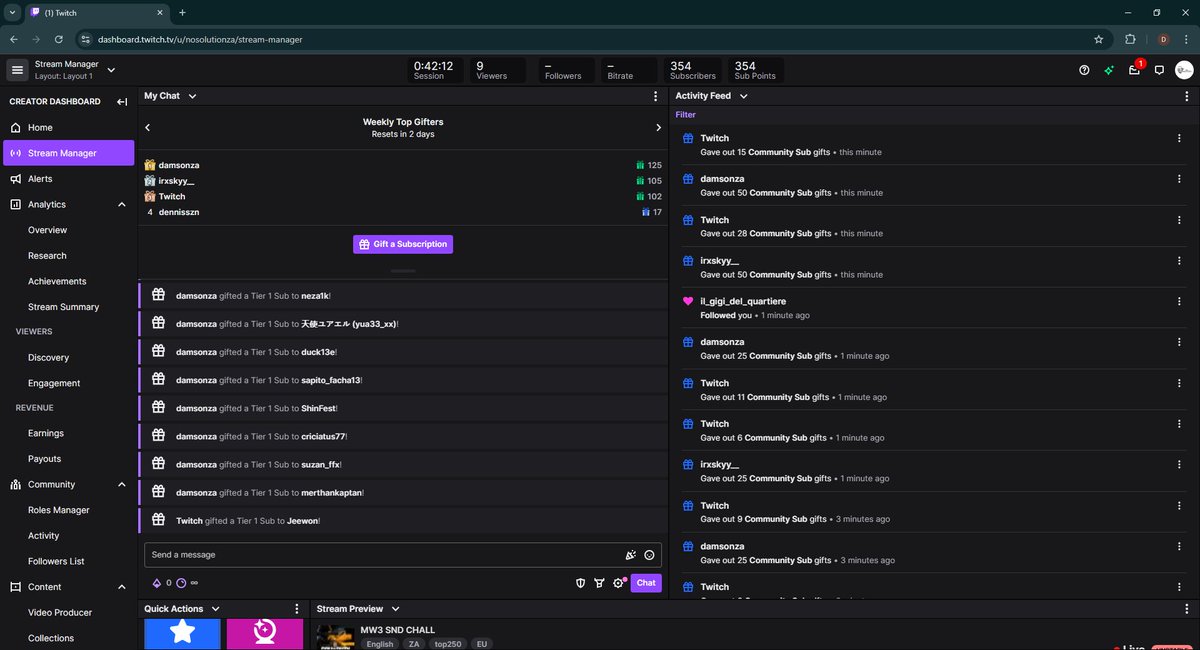
Task: Send message with the purple Chat button
Action: (x=646, y=583)
